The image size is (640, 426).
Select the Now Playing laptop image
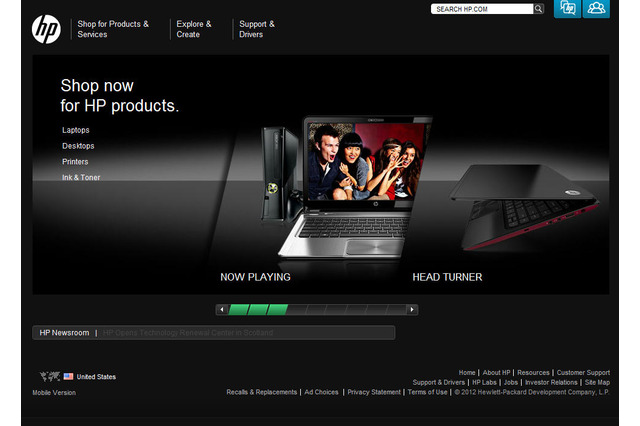pyautogui.click(x=353, y=188)
